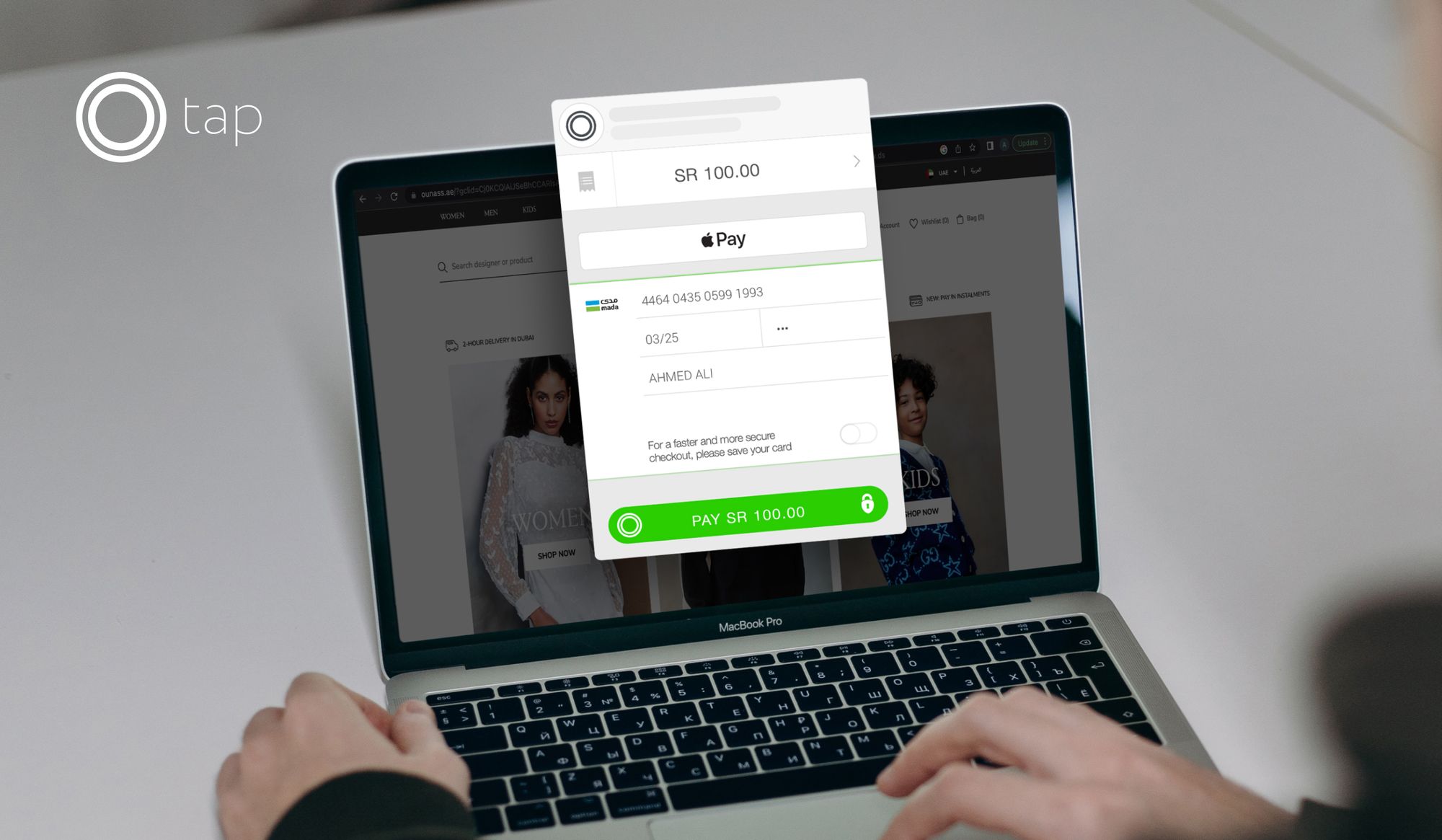Click the mada card network icon

point(600,304)
